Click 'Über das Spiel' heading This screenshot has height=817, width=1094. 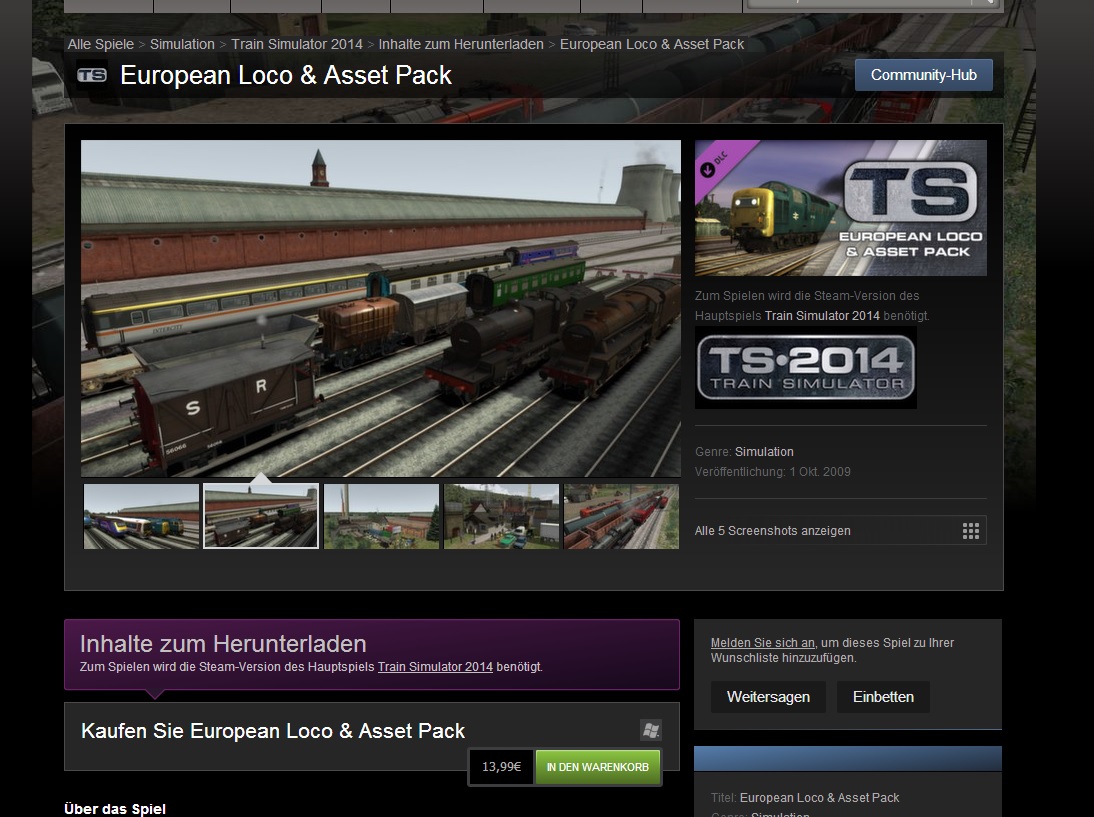pos(115,809)
